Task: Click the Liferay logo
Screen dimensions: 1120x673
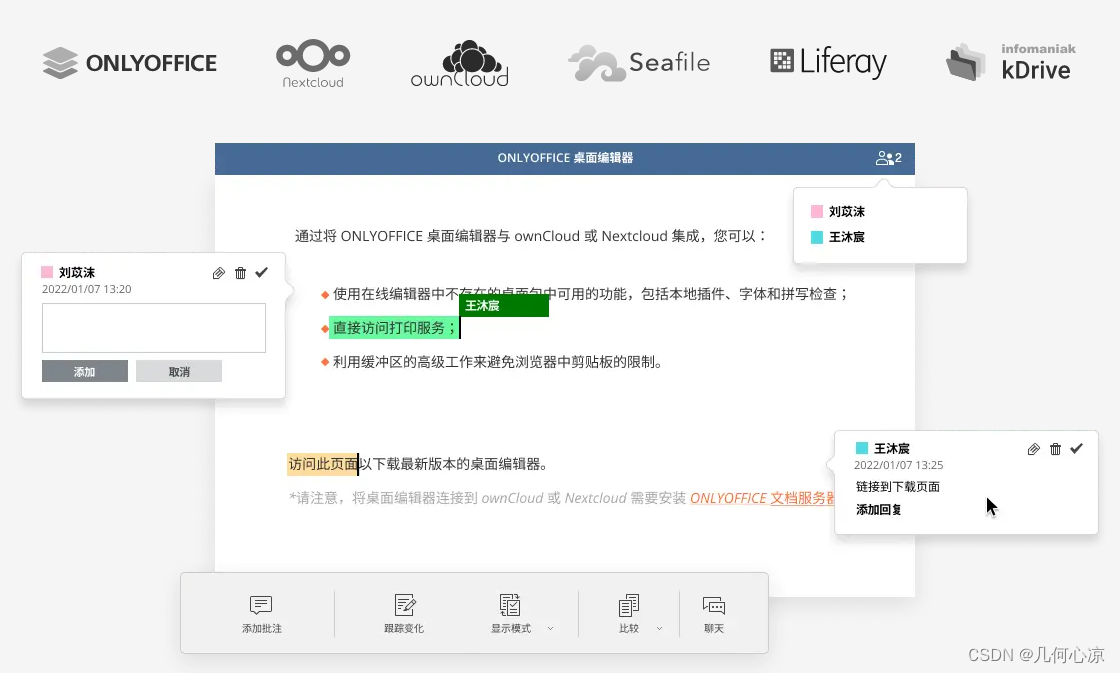Action: tap(829, 61)
